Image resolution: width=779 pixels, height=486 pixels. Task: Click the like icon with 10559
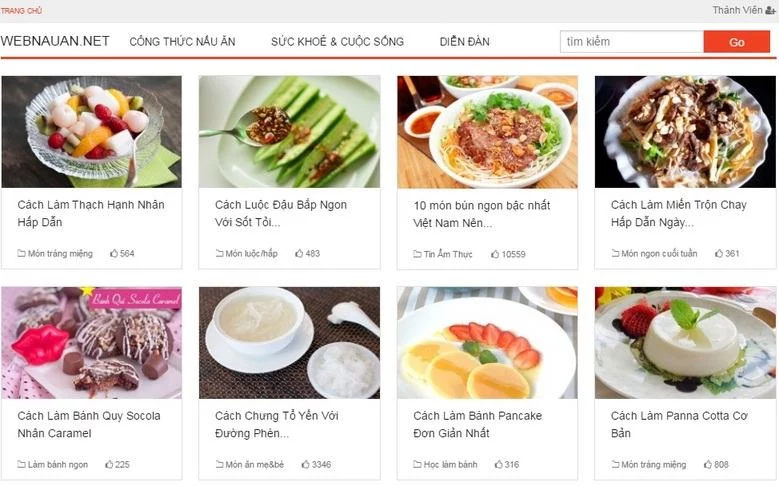(x=495, y=254)
